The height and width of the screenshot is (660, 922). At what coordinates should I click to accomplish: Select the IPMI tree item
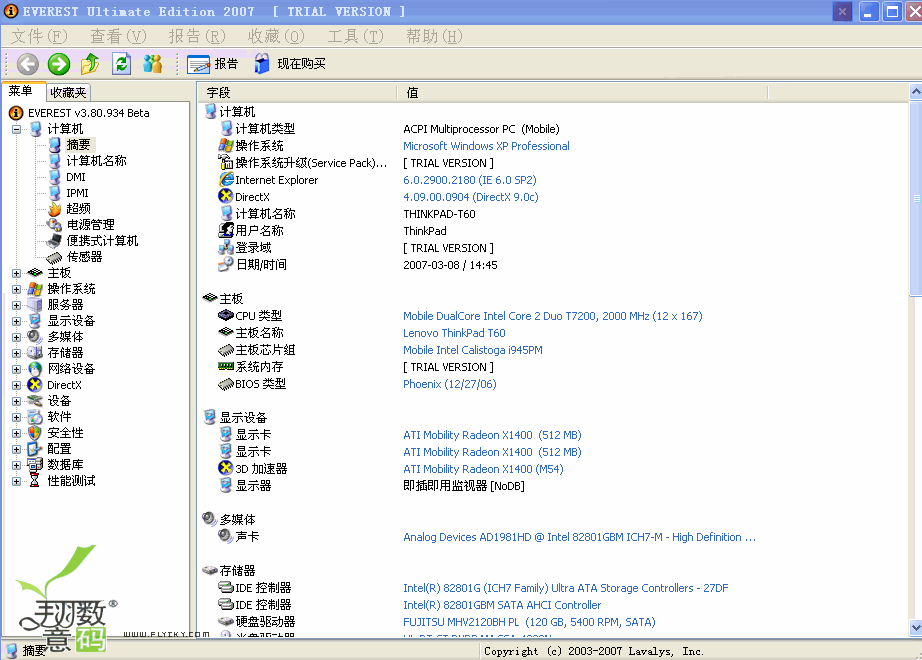click(77, 192)
